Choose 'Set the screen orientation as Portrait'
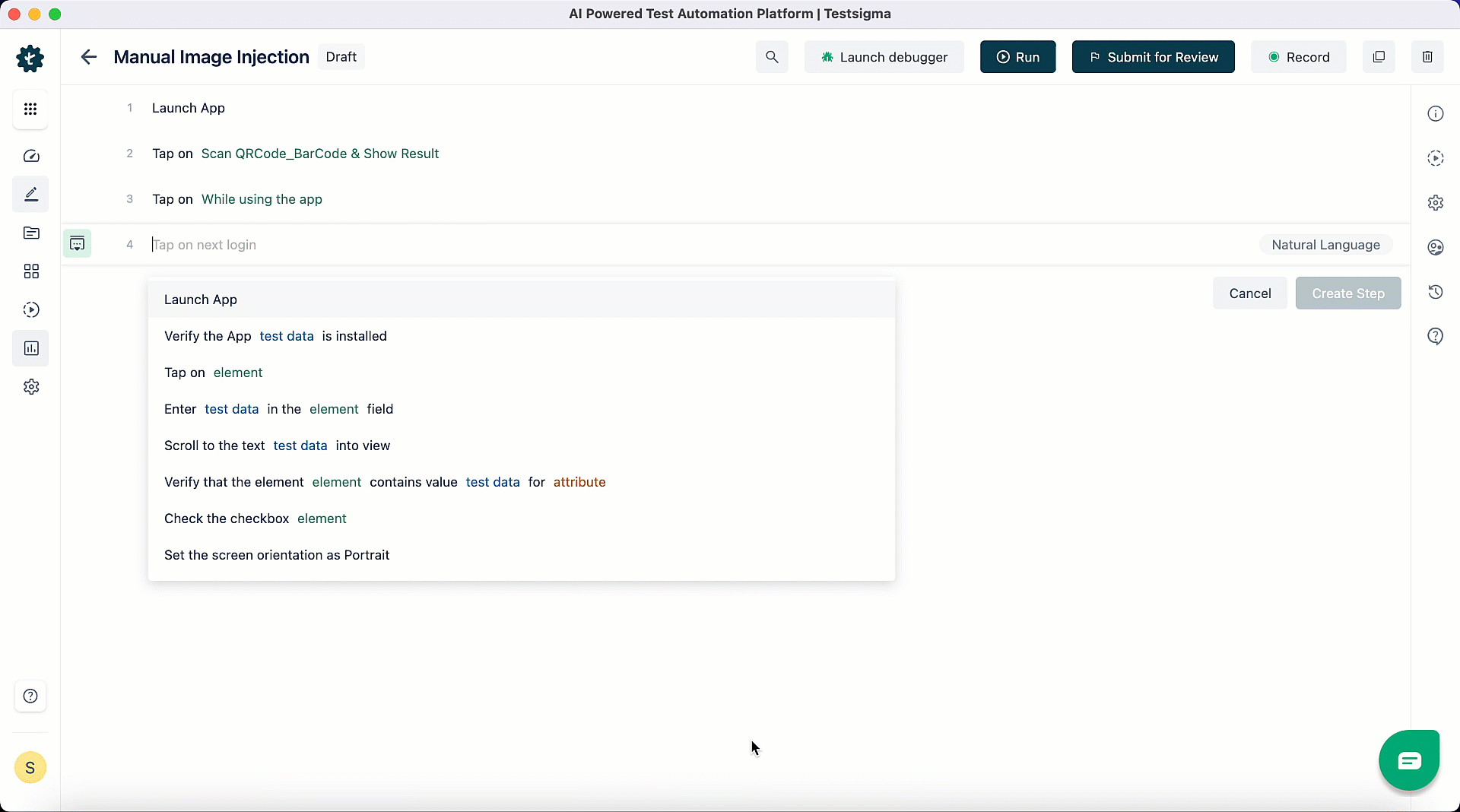Viewport: 1460px width, 812px height. pyautogui.click(x=522, y=555)
